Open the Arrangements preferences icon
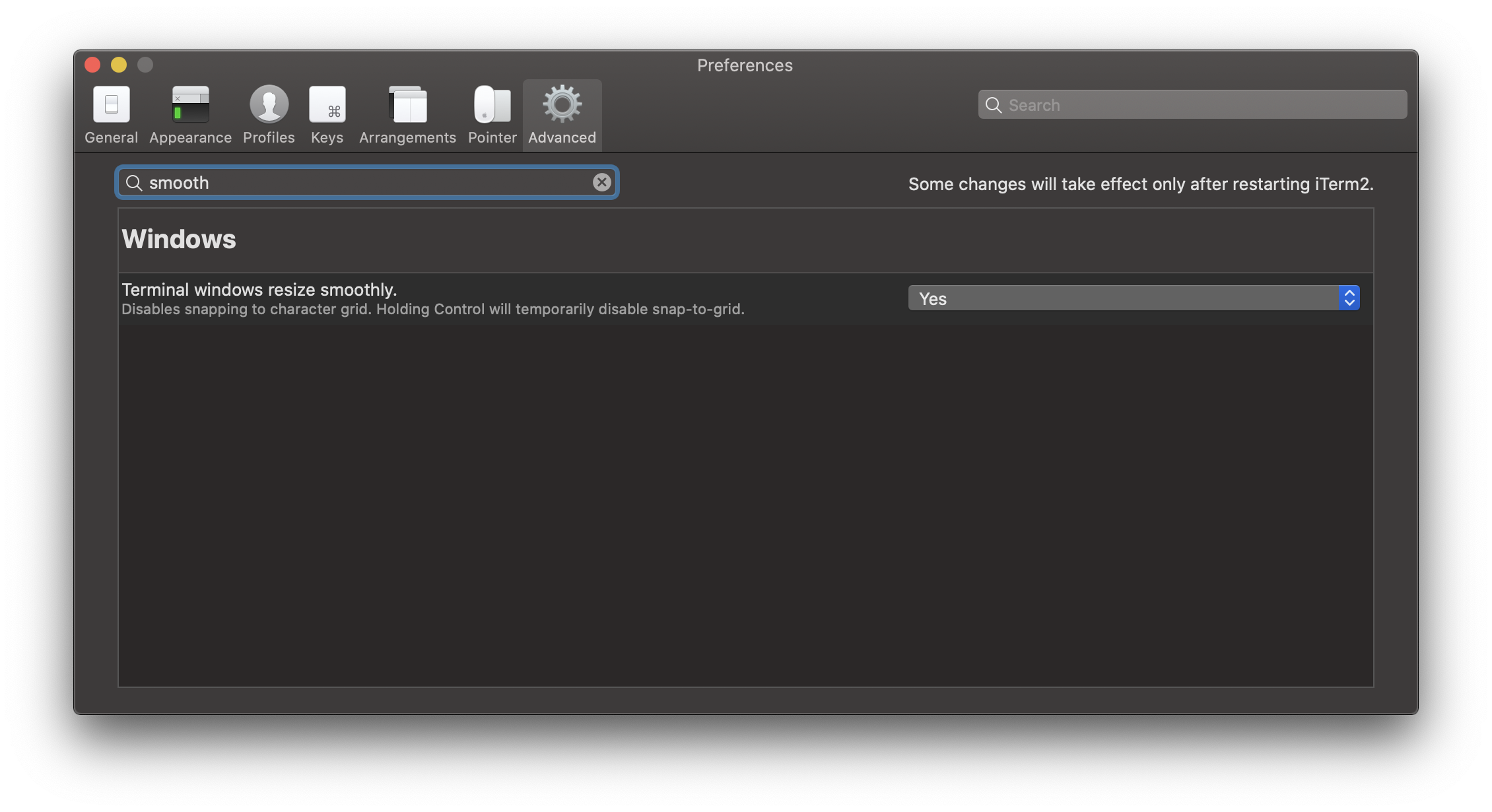This screenshot has width=1492, height=812. [x=407, y=105]
